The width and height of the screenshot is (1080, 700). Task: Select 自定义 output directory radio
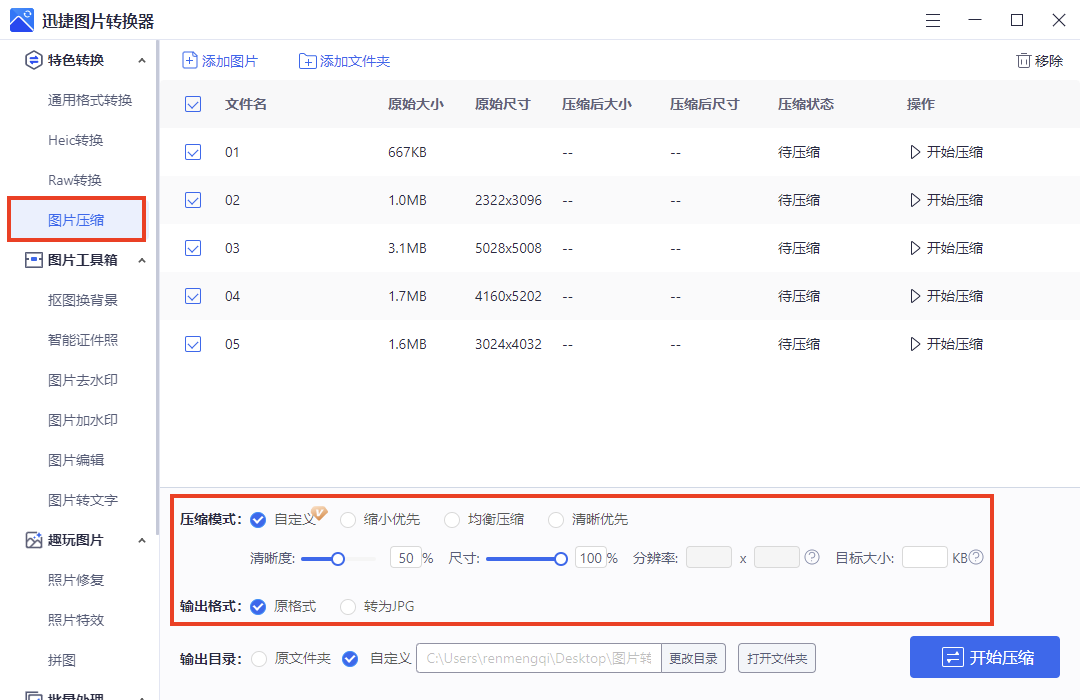click(350, 659)
